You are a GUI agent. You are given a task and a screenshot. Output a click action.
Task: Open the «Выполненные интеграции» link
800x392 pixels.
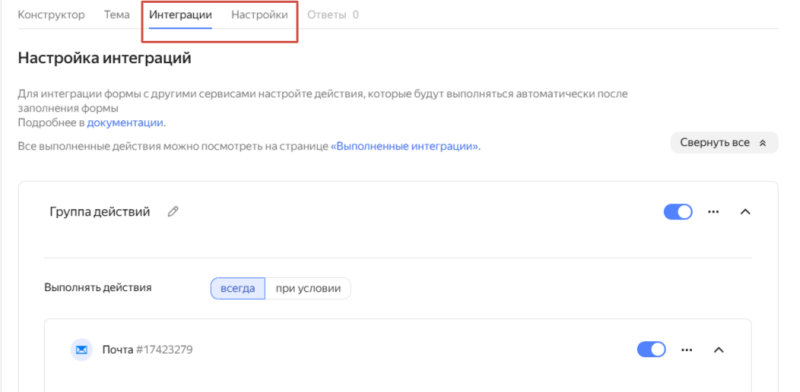click(405, 146)
